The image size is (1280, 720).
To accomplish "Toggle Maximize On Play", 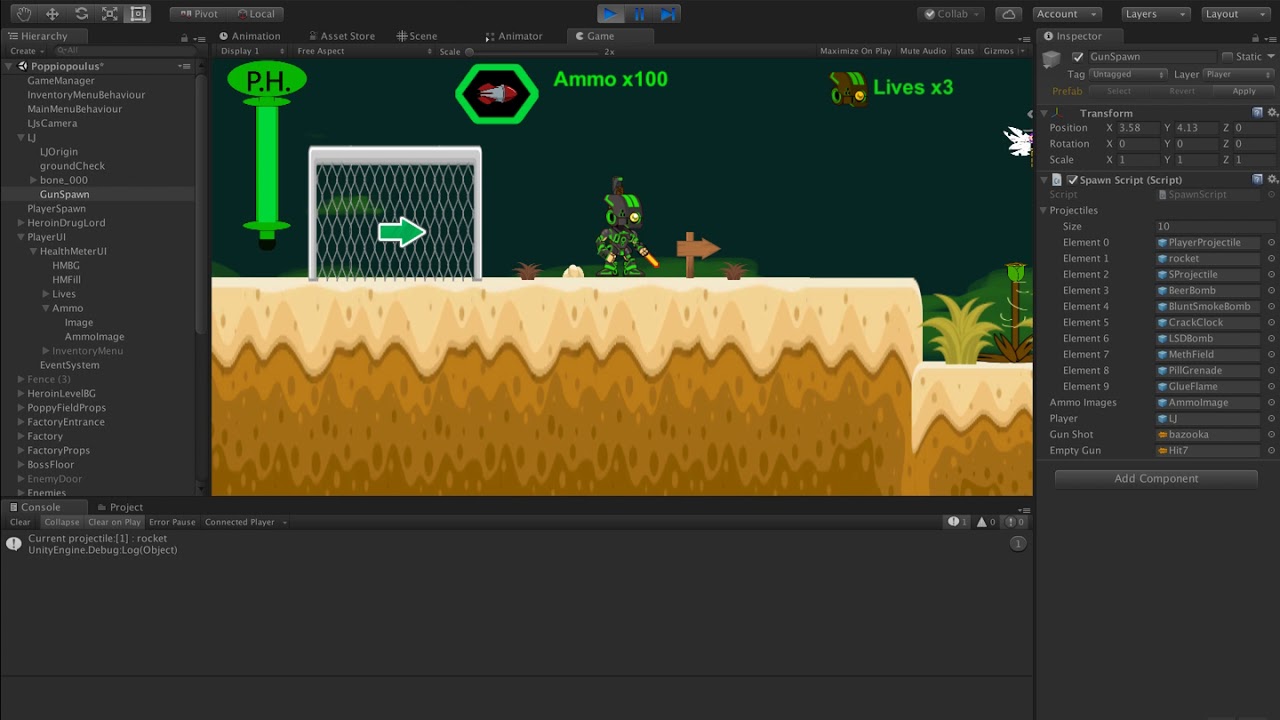I will coord(855,51).
